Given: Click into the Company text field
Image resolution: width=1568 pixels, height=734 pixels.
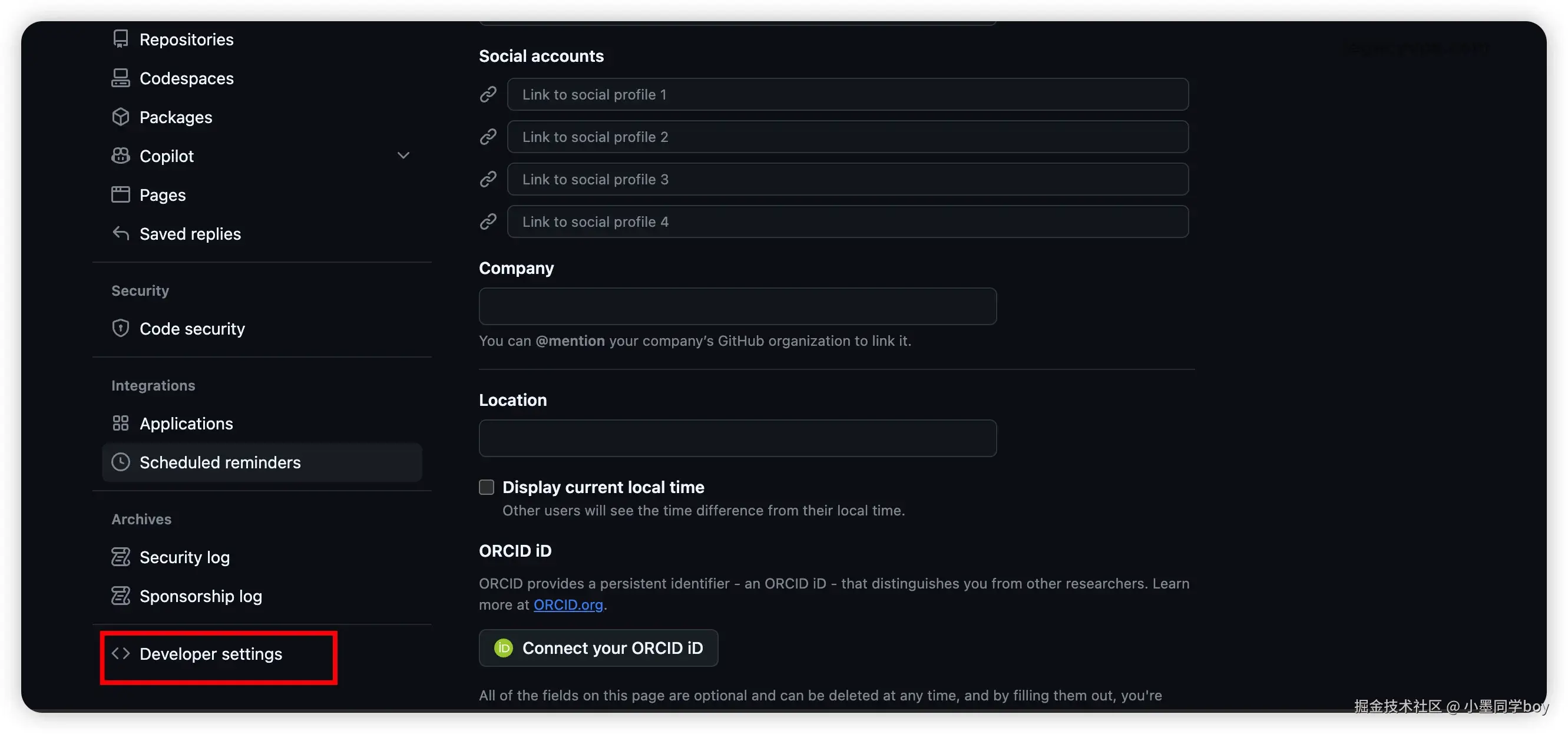Looking at the screenshot, I should [737, 306].
